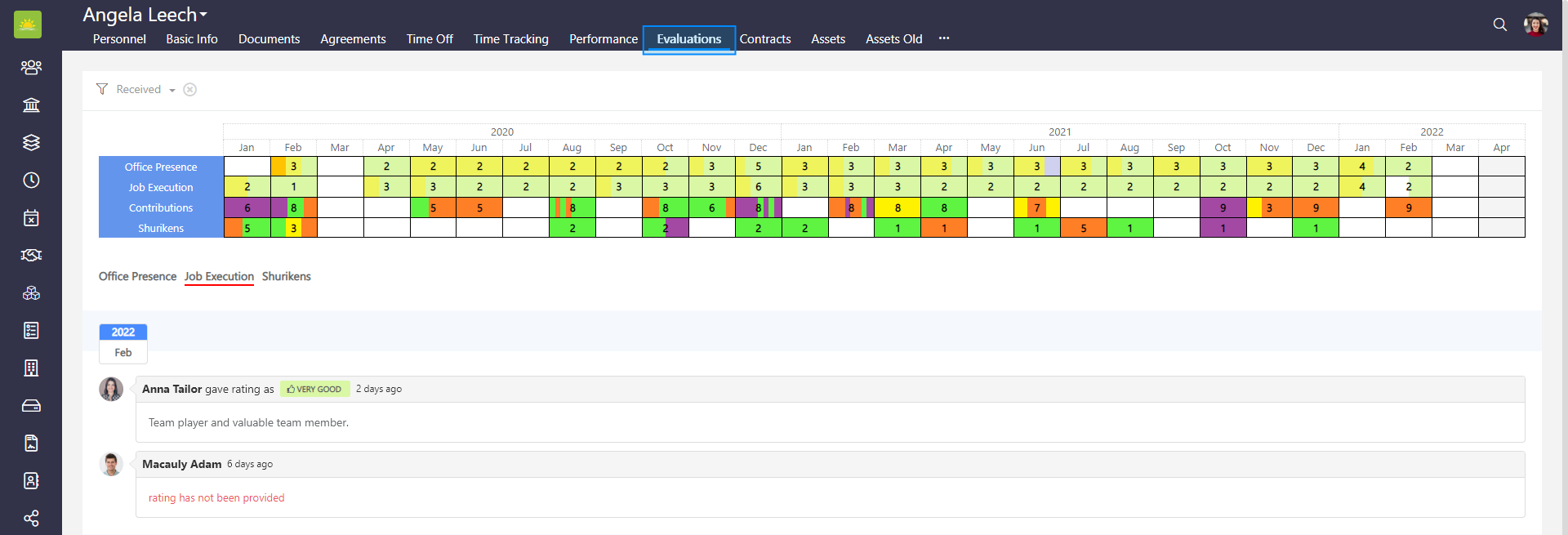Open the Time Tracking tab
1568x535 pixels.
click(x=510, y=39)
